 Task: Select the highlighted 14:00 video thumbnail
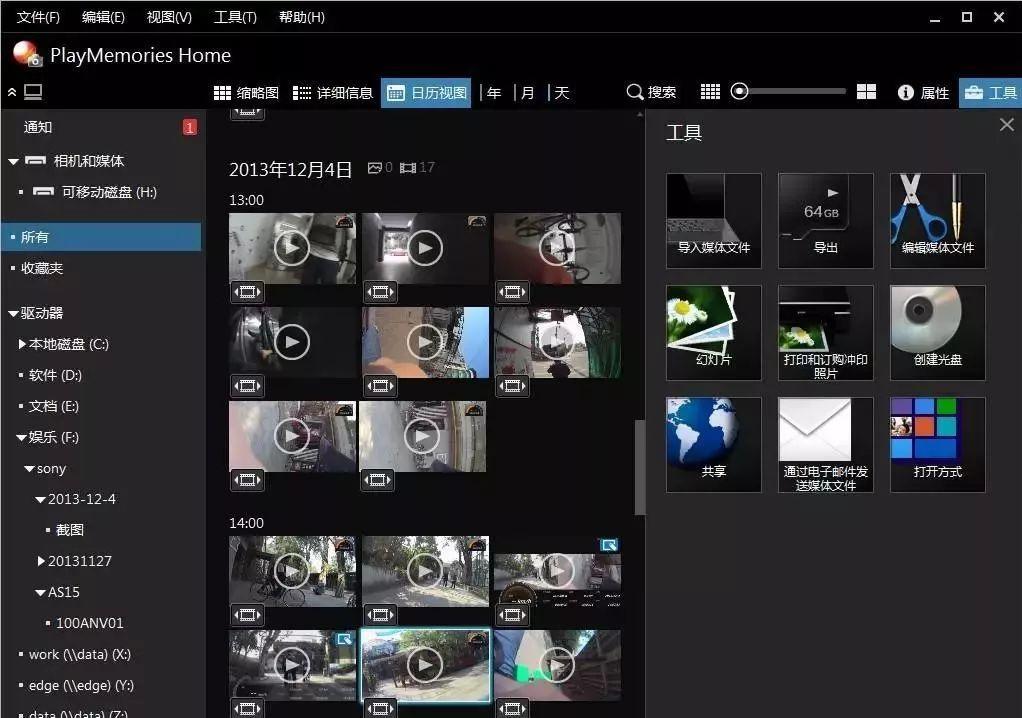coord(425,665)
